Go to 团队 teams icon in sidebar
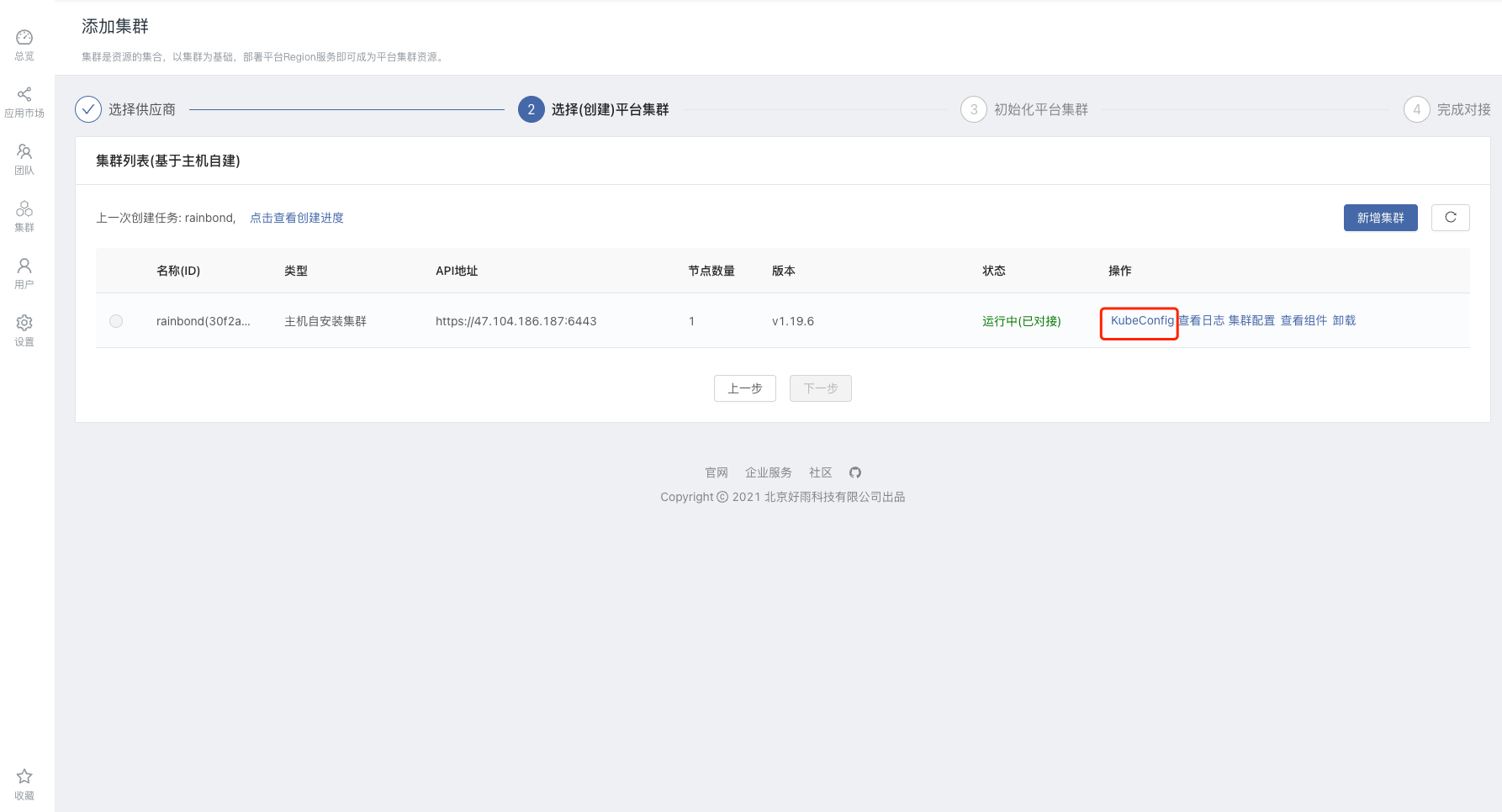1502x812 pixels. pos(24,151)
